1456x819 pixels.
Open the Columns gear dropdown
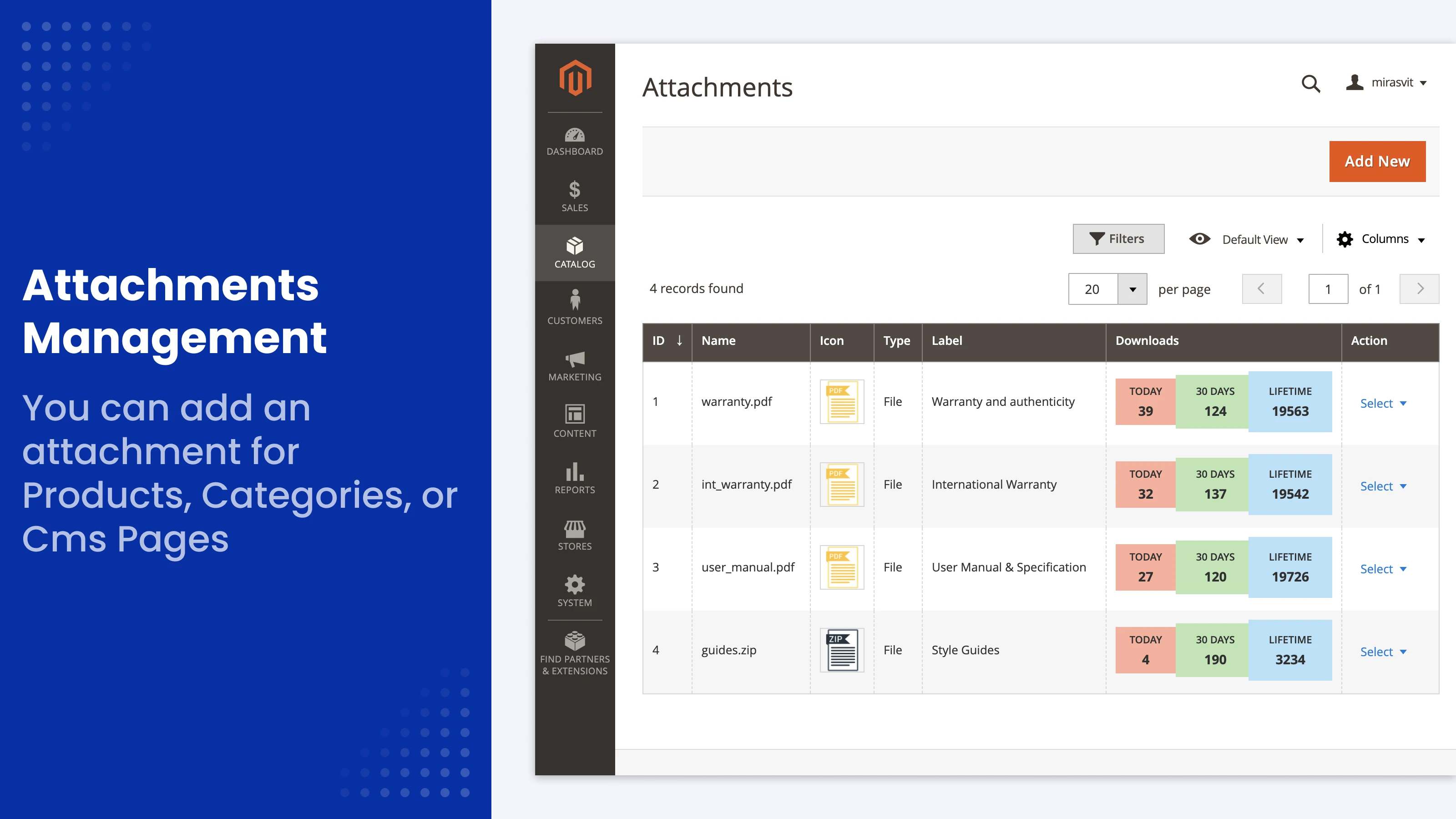tap(1381, 239)
